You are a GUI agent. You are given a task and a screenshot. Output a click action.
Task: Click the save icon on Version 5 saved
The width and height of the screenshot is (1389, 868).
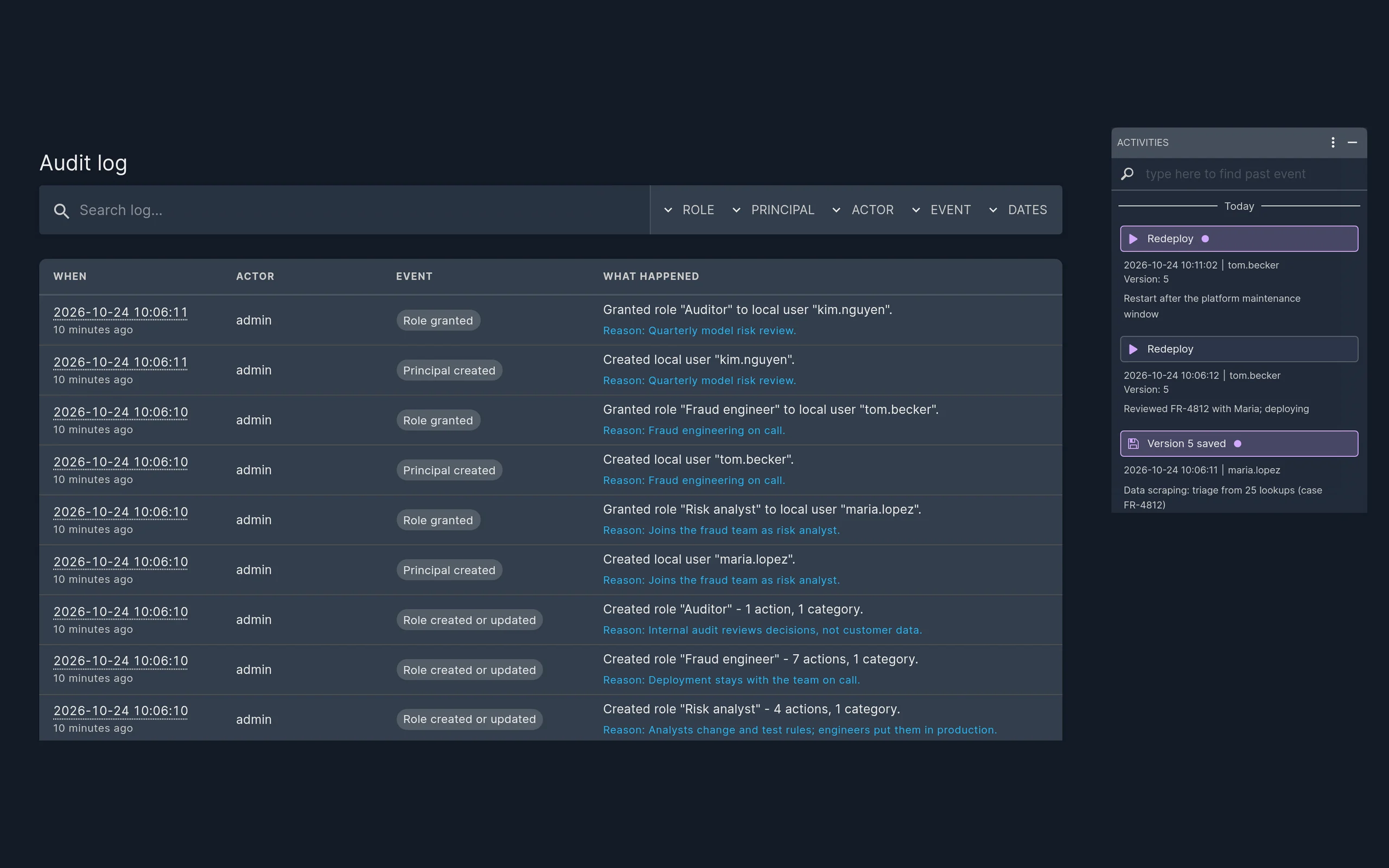[1133, 444]
